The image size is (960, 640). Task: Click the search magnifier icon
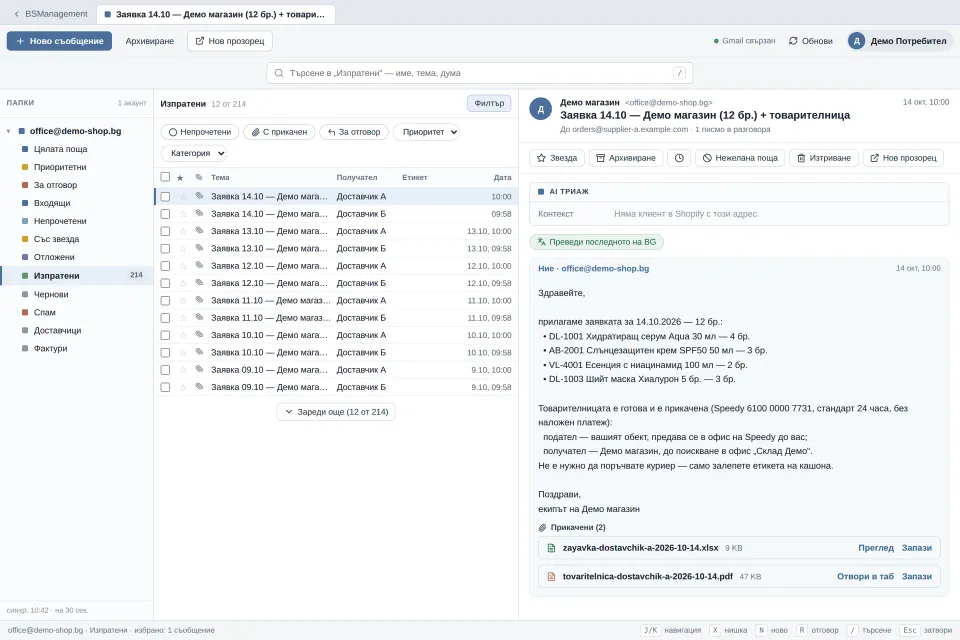pos(279,73)
